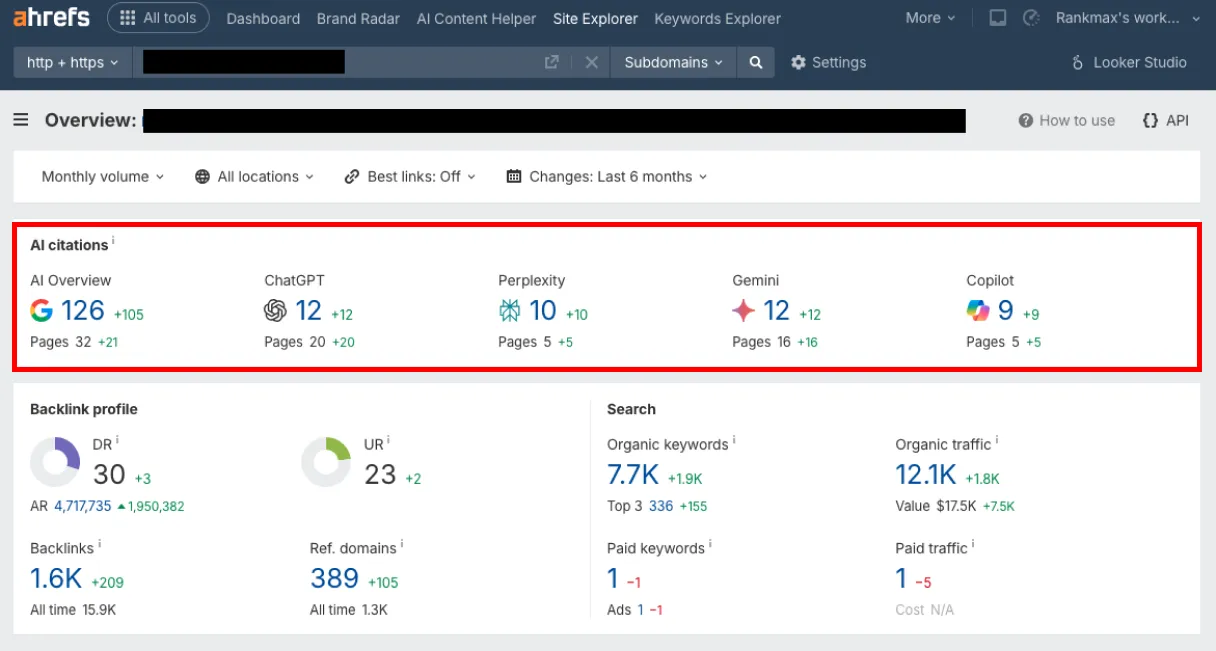Click the Copilot logo icon

pyautogui.click(x=978, y=311)
